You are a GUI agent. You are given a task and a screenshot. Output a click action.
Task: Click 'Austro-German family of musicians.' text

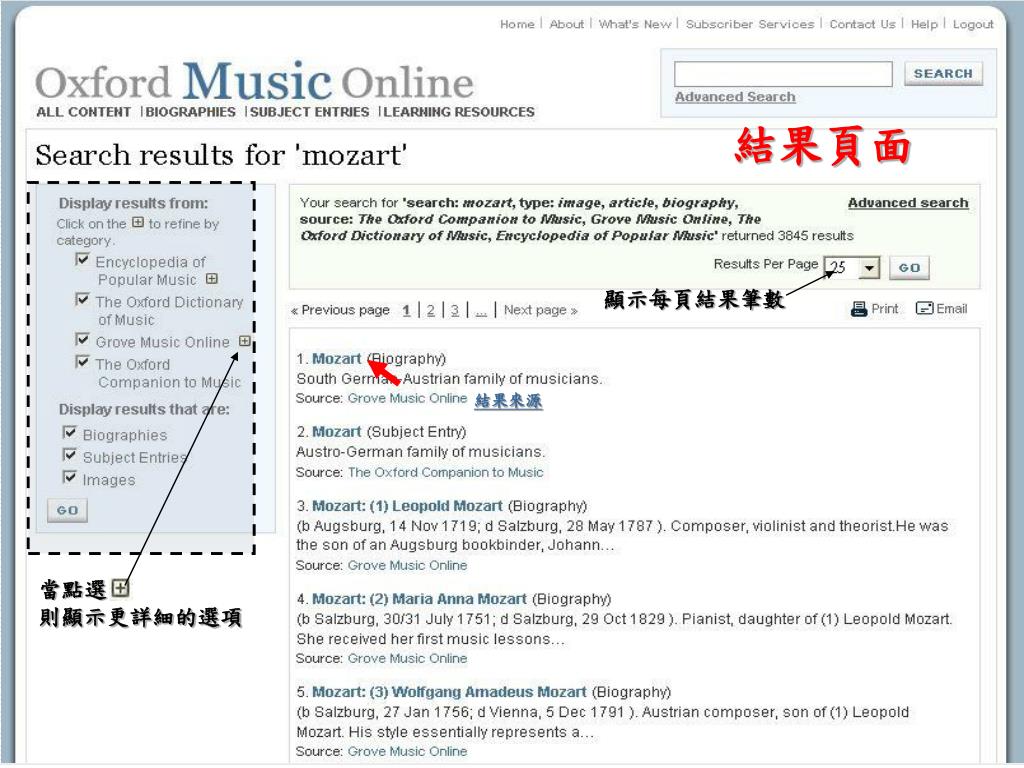click(x=421, y=452)
